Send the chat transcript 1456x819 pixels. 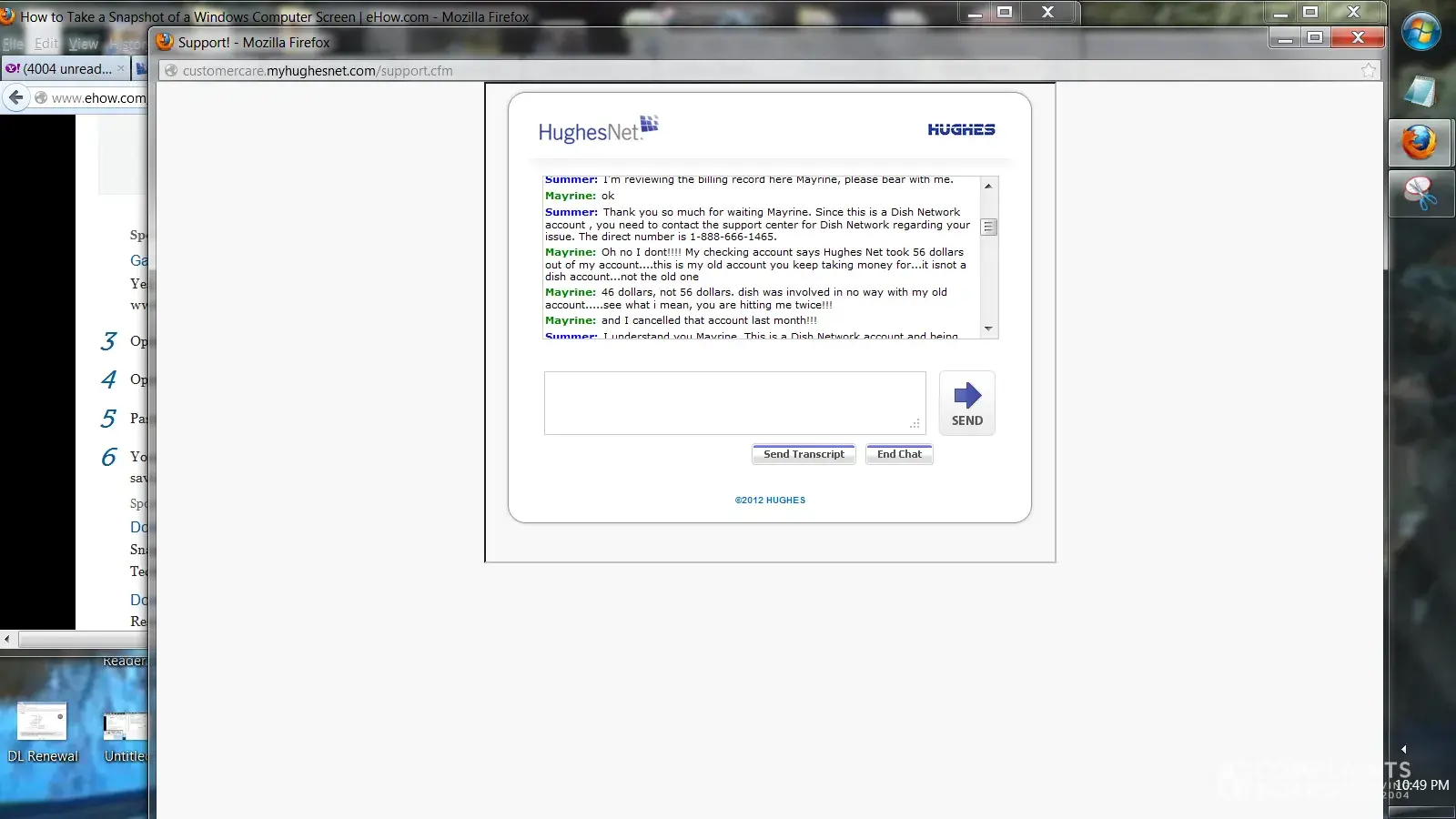pos(804,454)
